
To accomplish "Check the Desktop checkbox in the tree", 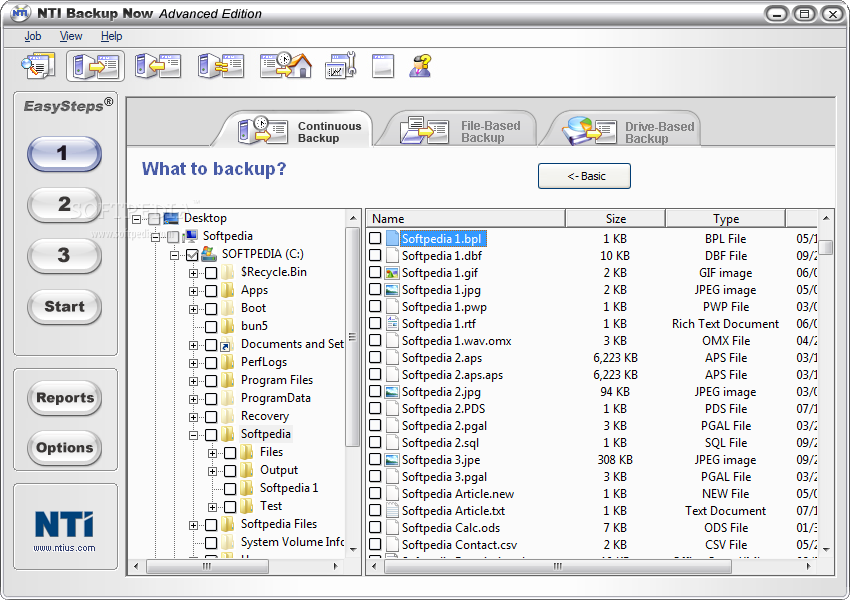I will (154, 219).
